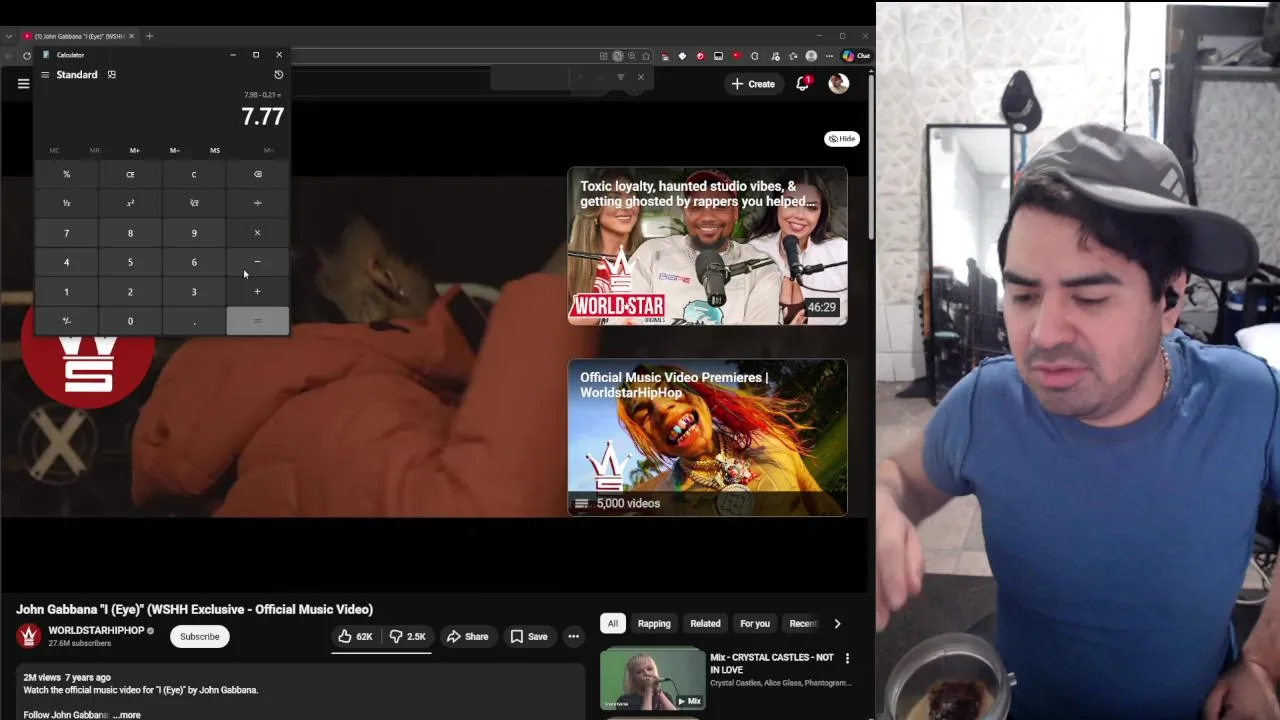Click the divide key in Calculator
1280x720 pixels.
click(257, 203)
